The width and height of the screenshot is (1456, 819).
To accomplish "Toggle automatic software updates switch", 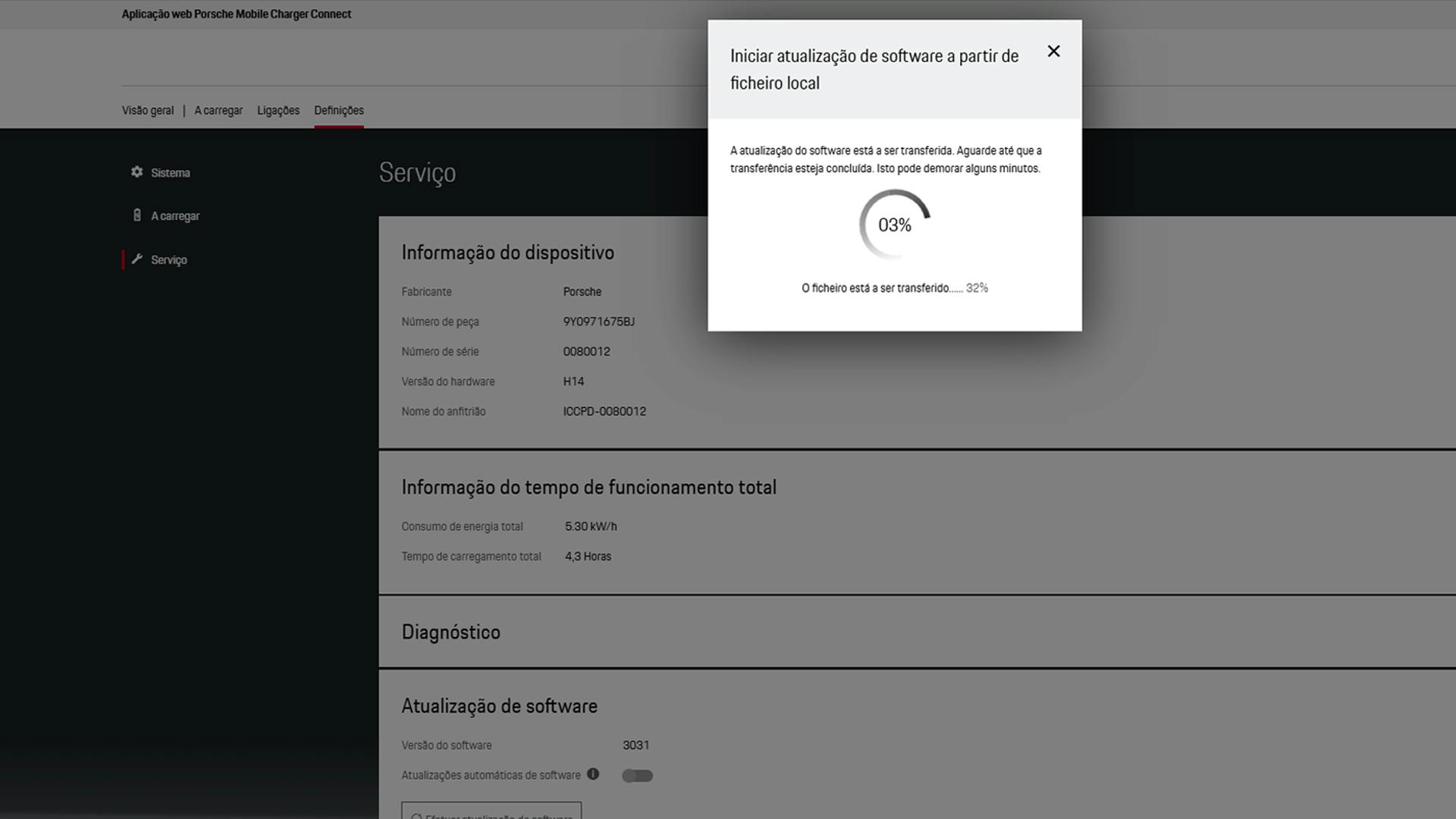I will click(637, 775).
